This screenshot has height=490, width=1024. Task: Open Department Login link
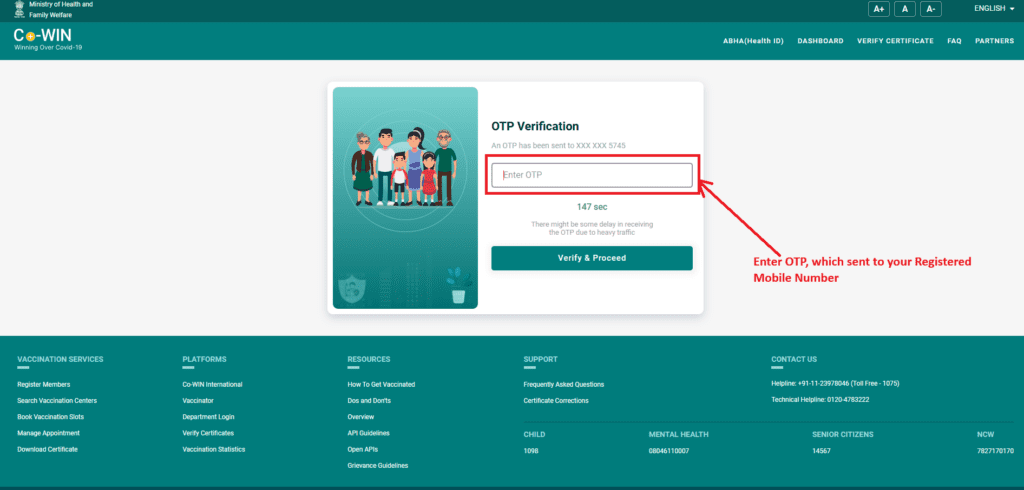pyautogui.click(x=208, y=417)
